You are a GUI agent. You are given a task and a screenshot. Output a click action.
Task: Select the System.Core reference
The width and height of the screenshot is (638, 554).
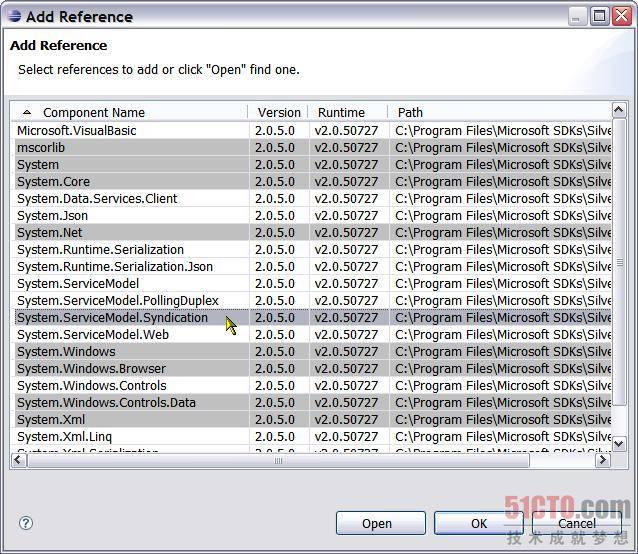pos(311,181)
